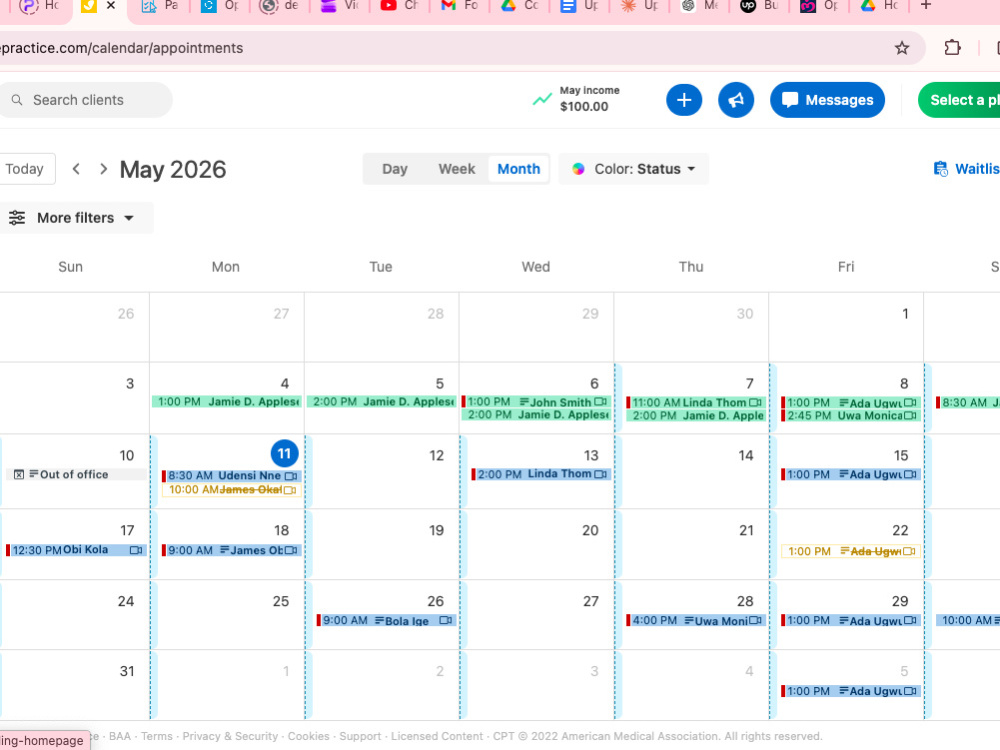This screenshot has height=750, width=1000.
Task: Open 2:00 PM Linda Thom appointment on May 13
Action: pyautogui.click(x=541, y=474)
